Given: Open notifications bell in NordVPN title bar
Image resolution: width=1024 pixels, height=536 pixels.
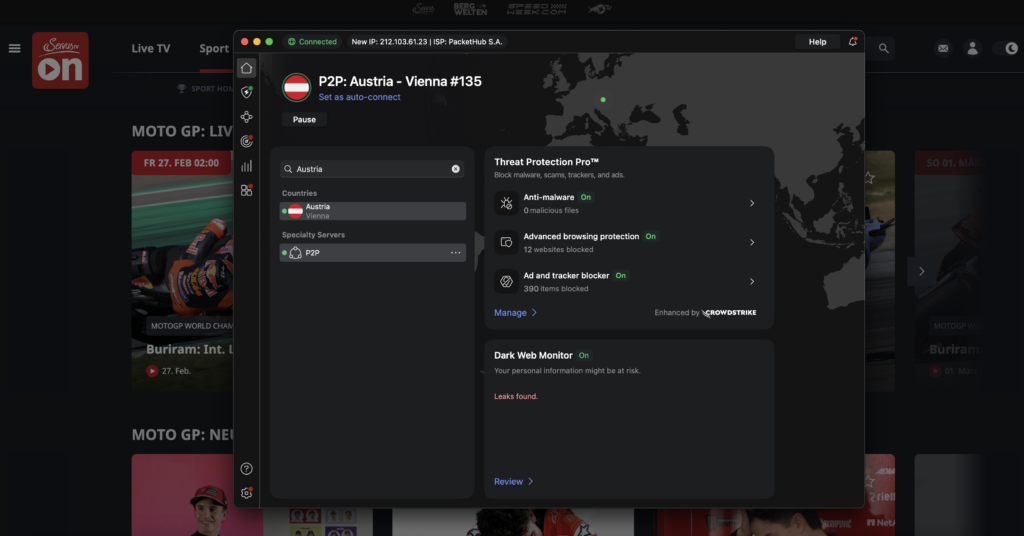Looking at the screenshot, I should (x=852, y=41).
